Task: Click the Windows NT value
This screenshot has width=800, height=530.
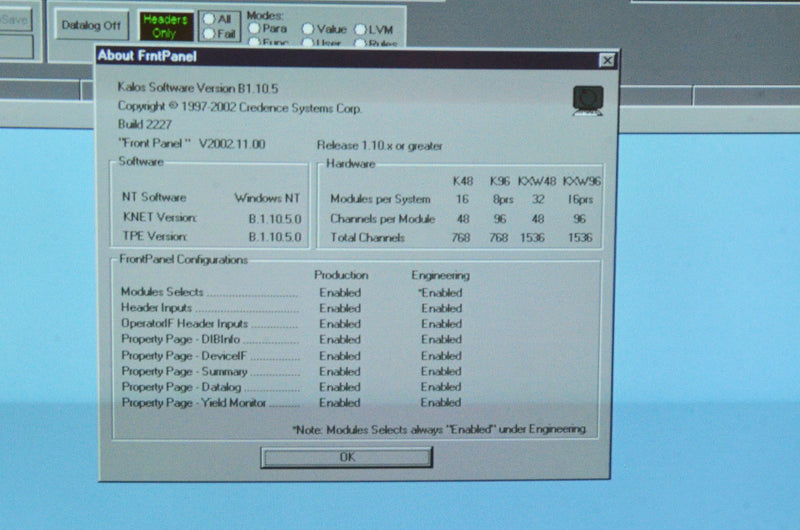Action: pos(267,198)
